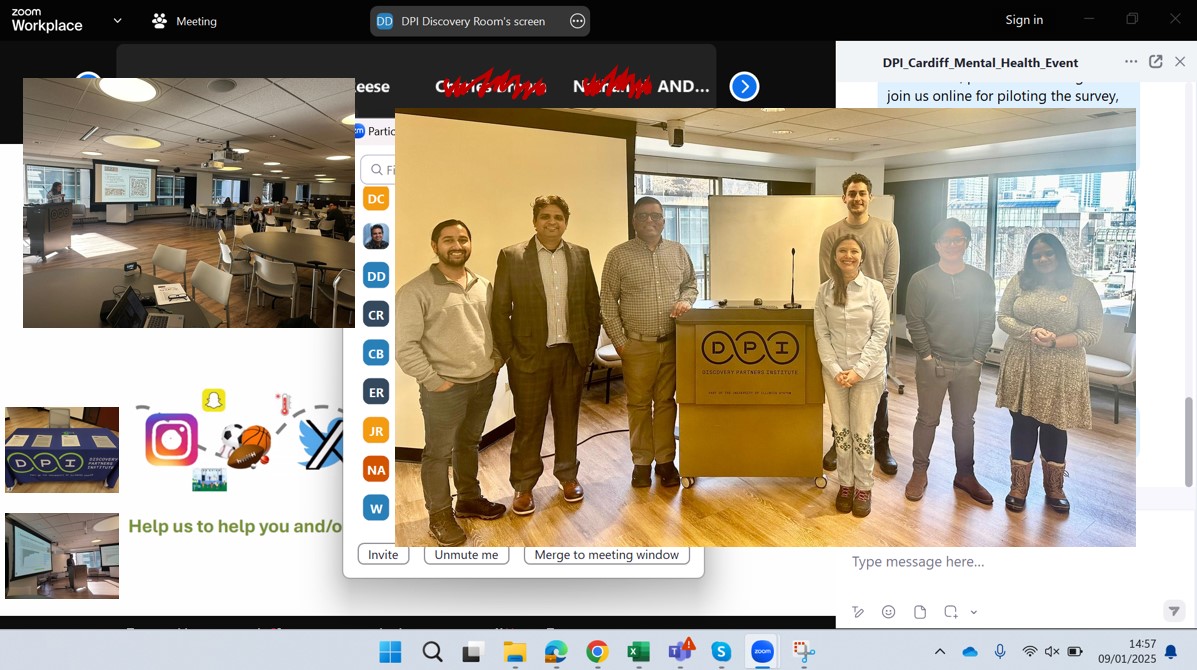The height and width of the screenshot is (670, 1197).
Task: Click the muted volume tray icon
Action: tap(1052, 652)
